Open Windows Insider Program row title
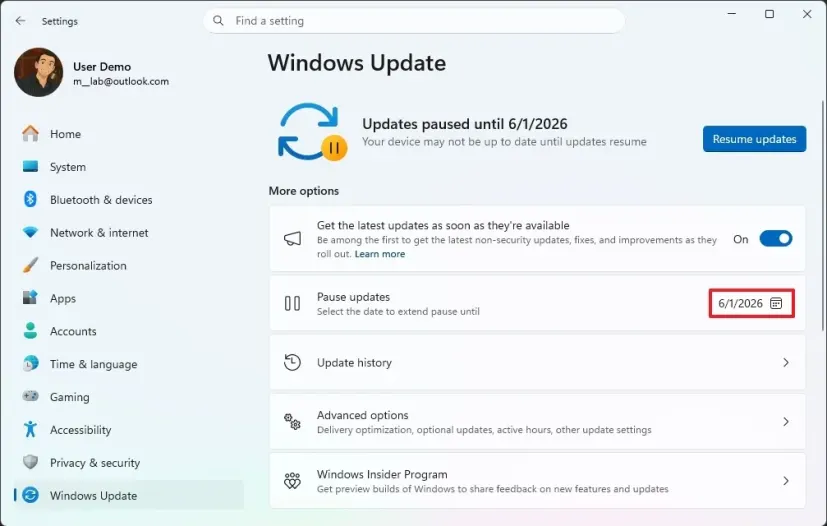827x526 pixels. 382,474
